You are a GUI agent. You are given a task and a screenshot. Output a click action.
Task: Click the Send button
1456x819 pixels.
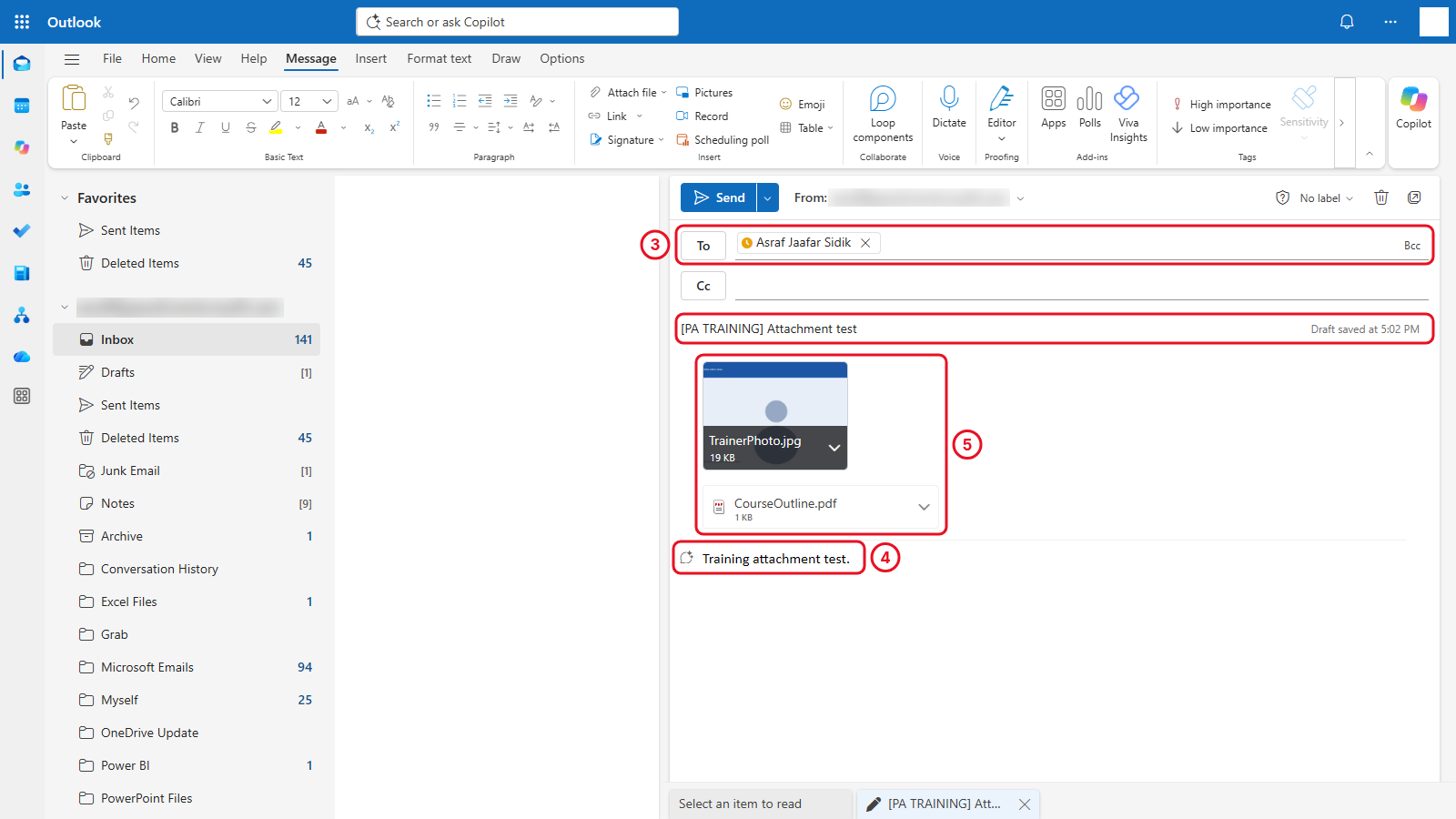coord(719,197)
